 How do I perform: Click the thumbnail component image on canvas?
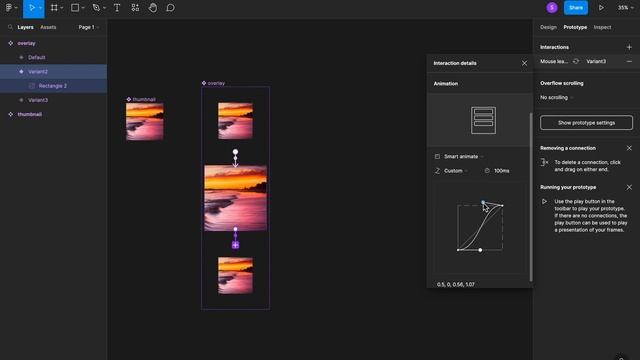coord(145,122)
